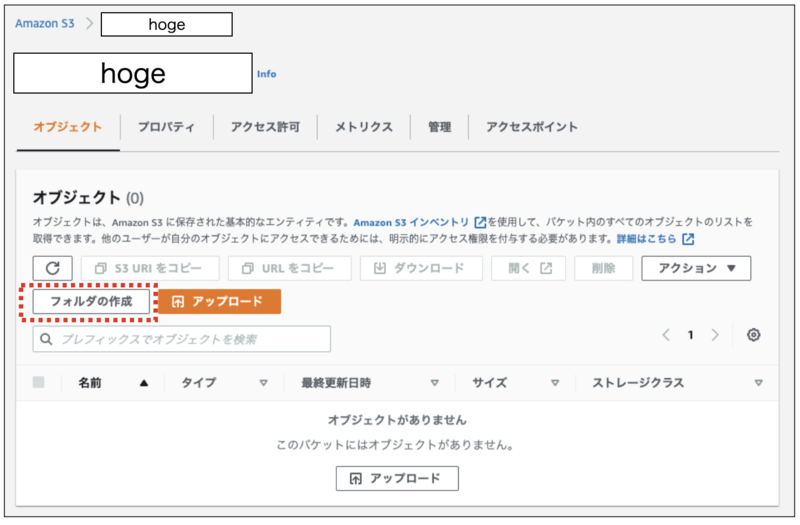800x525 pixels.
Task: Switch to the プロパティ tab
Action: point(166,127)
